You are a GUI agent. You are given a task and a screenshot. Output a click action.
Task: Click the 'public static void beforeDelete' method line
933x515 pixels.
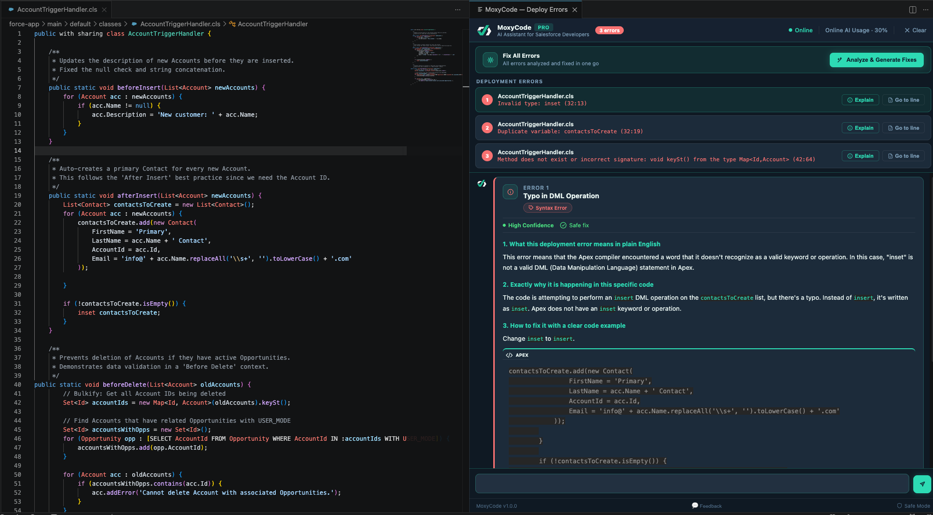click(x=143, y=385)
